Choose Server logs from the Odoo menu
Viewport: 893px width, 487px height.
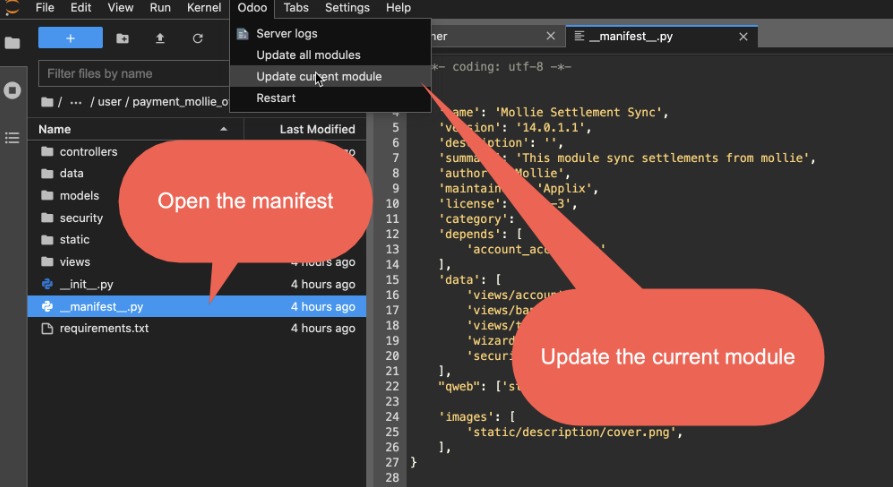coord(330,34)
